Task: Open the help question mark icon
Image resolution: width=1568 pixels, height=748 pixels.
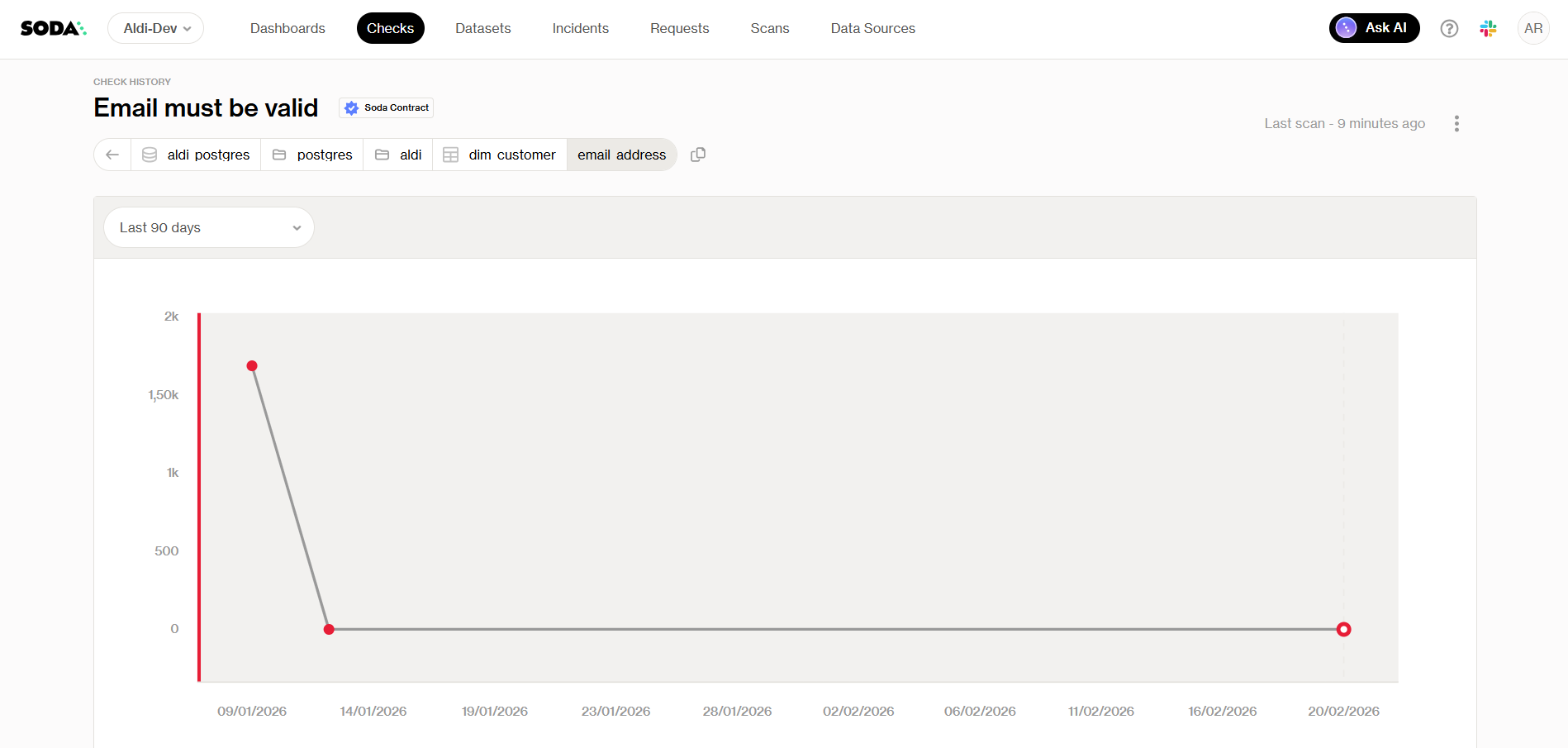Action: [x=1448, y=29]
